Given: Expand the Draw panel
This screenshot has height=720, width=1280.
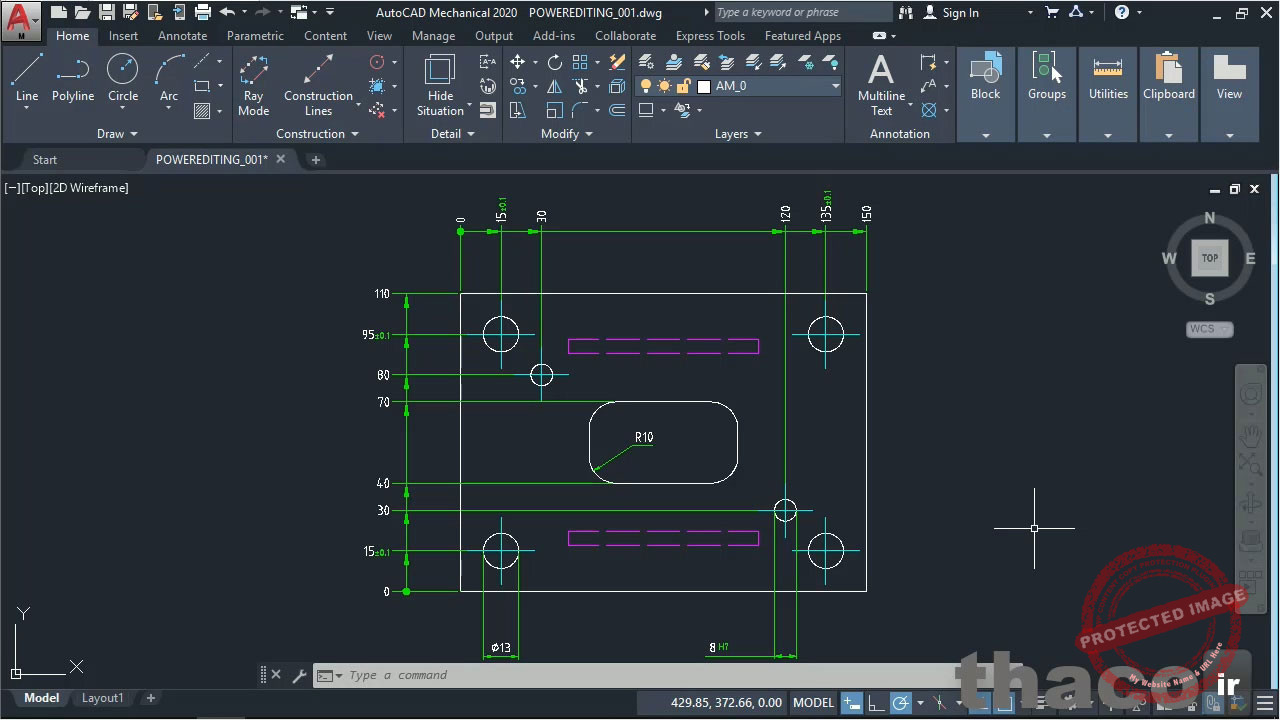Looking at the screenshot, I should tap(117, 134).
